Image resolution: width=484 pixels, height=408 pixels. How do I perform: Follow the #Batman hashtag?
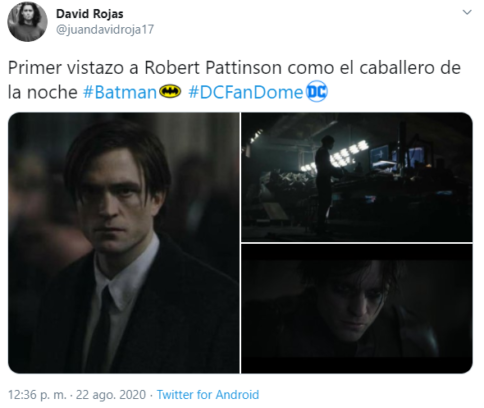click(120, 92)
